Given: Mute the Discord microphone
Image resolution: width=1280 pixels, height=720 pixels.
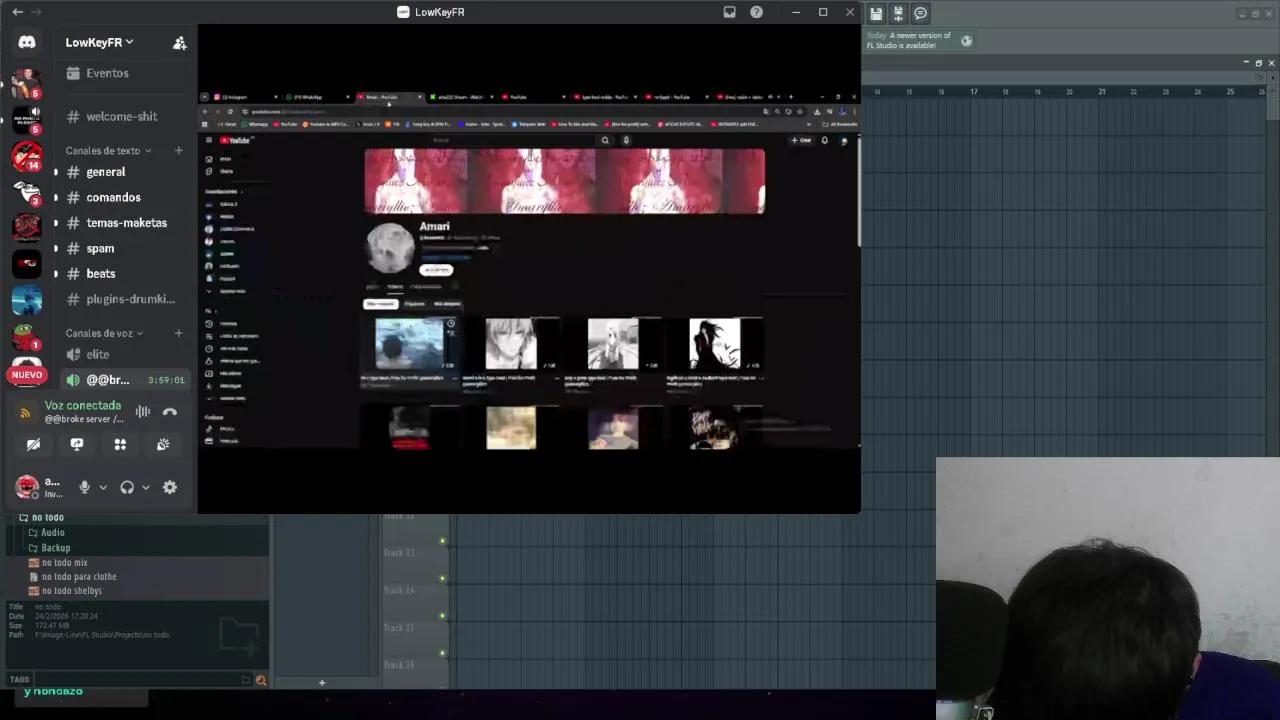Looking at the screenshot, I should pos(84,487).
